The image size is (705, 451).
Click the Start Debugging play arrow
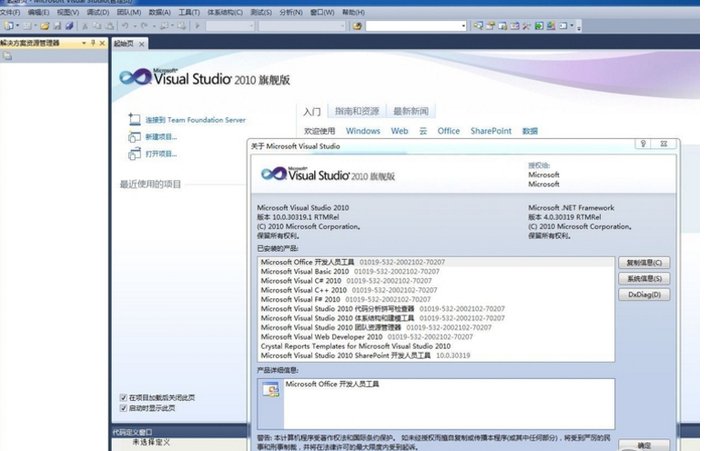(x=197, y=26)
